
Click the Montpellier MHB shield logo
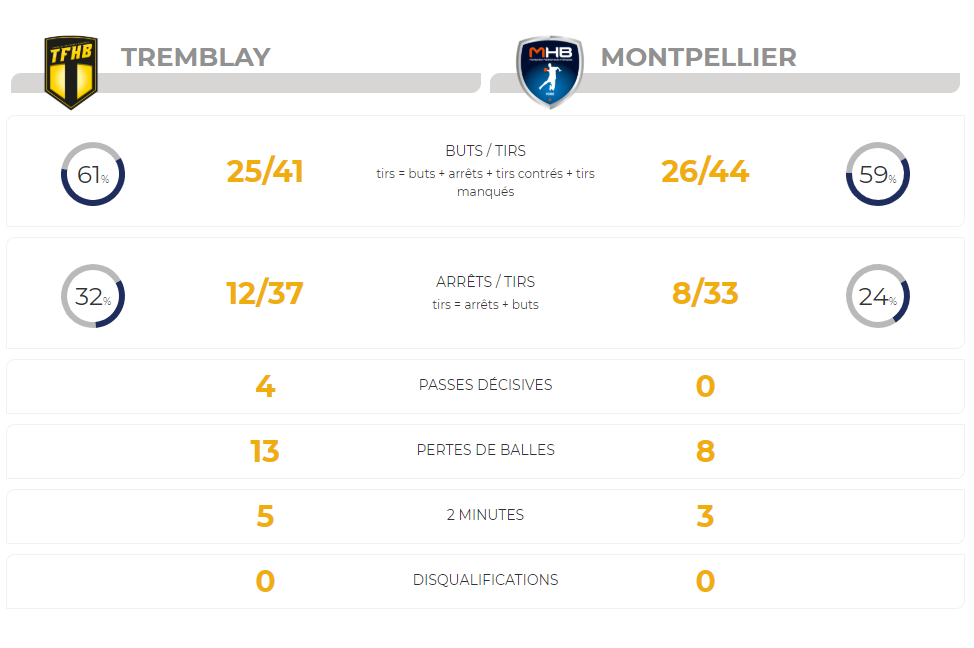[550, 72]
